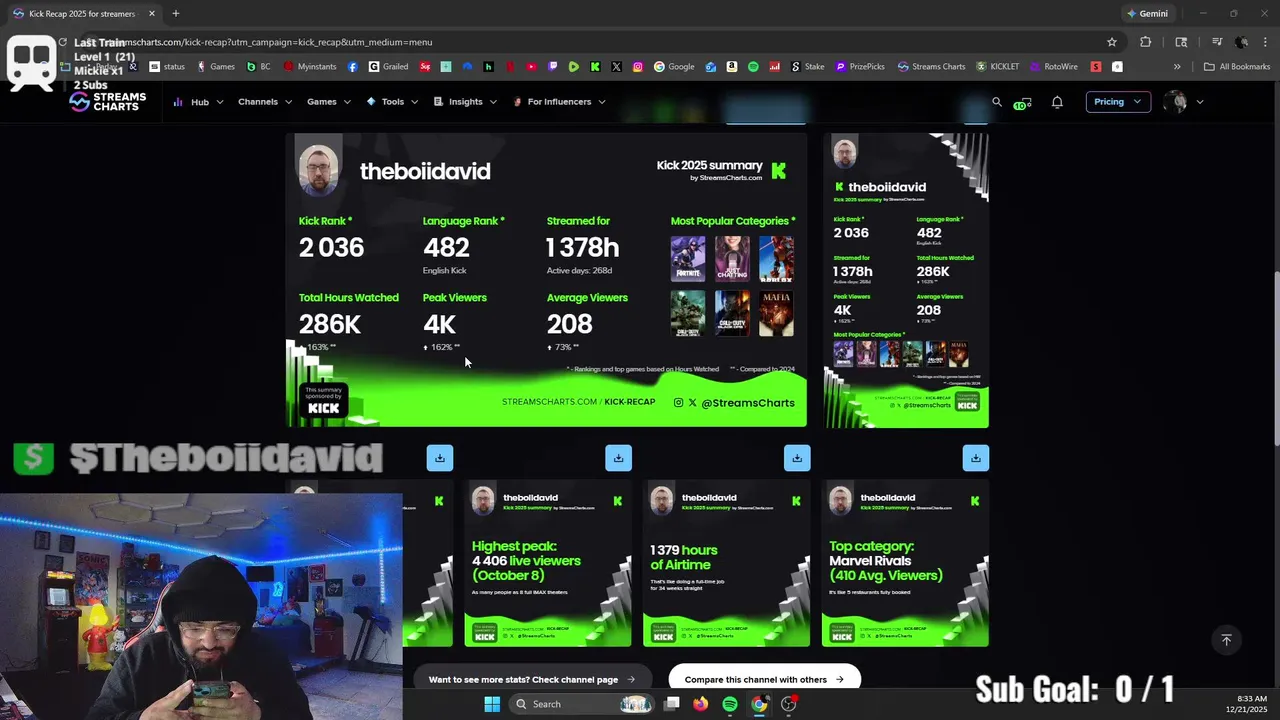
Task: Open the Spotify bookmark icon
Action: 753,67
